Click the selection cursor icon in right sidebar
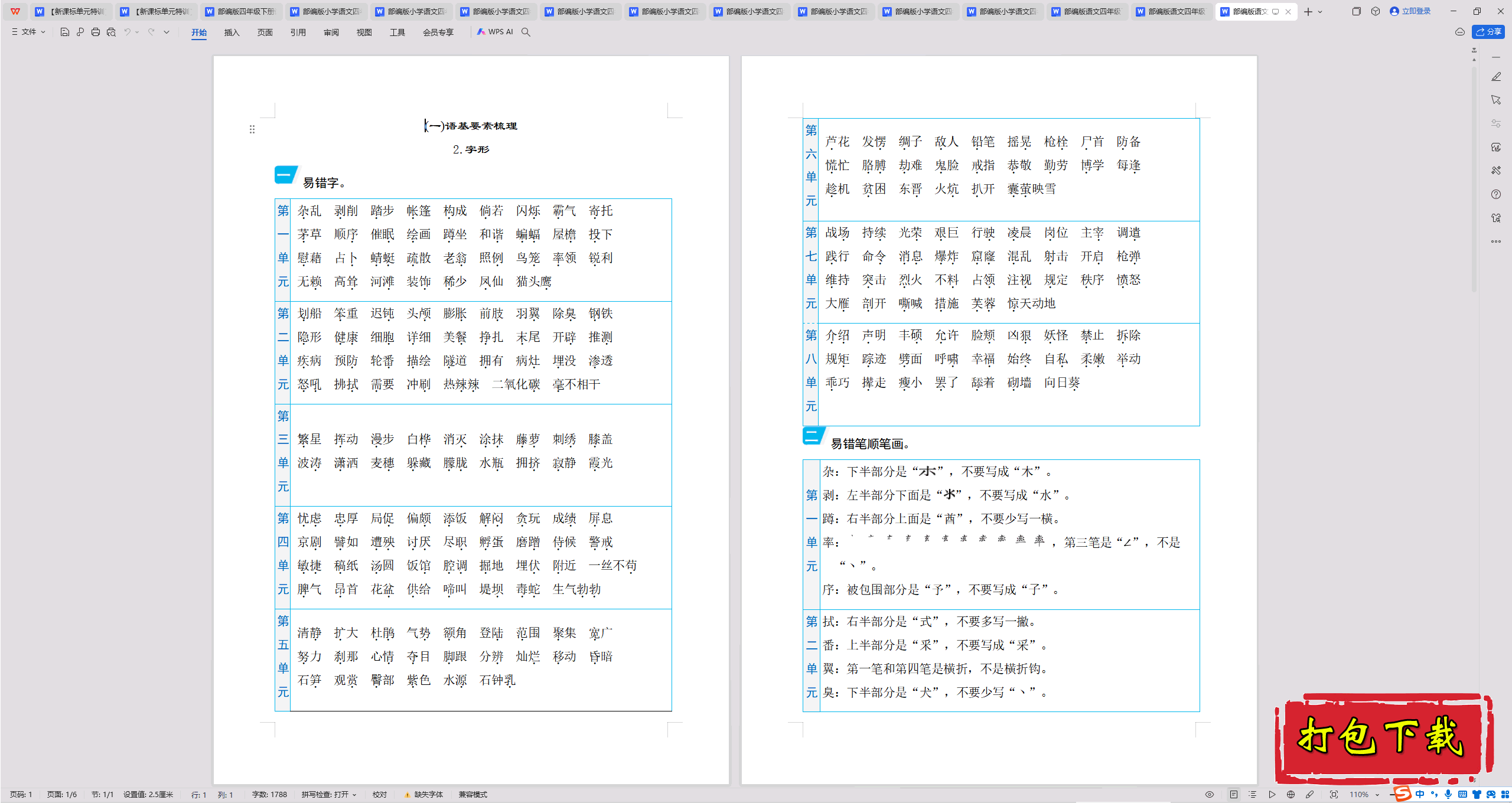Screen dimensions: 1512x803 pos(1496,100)
